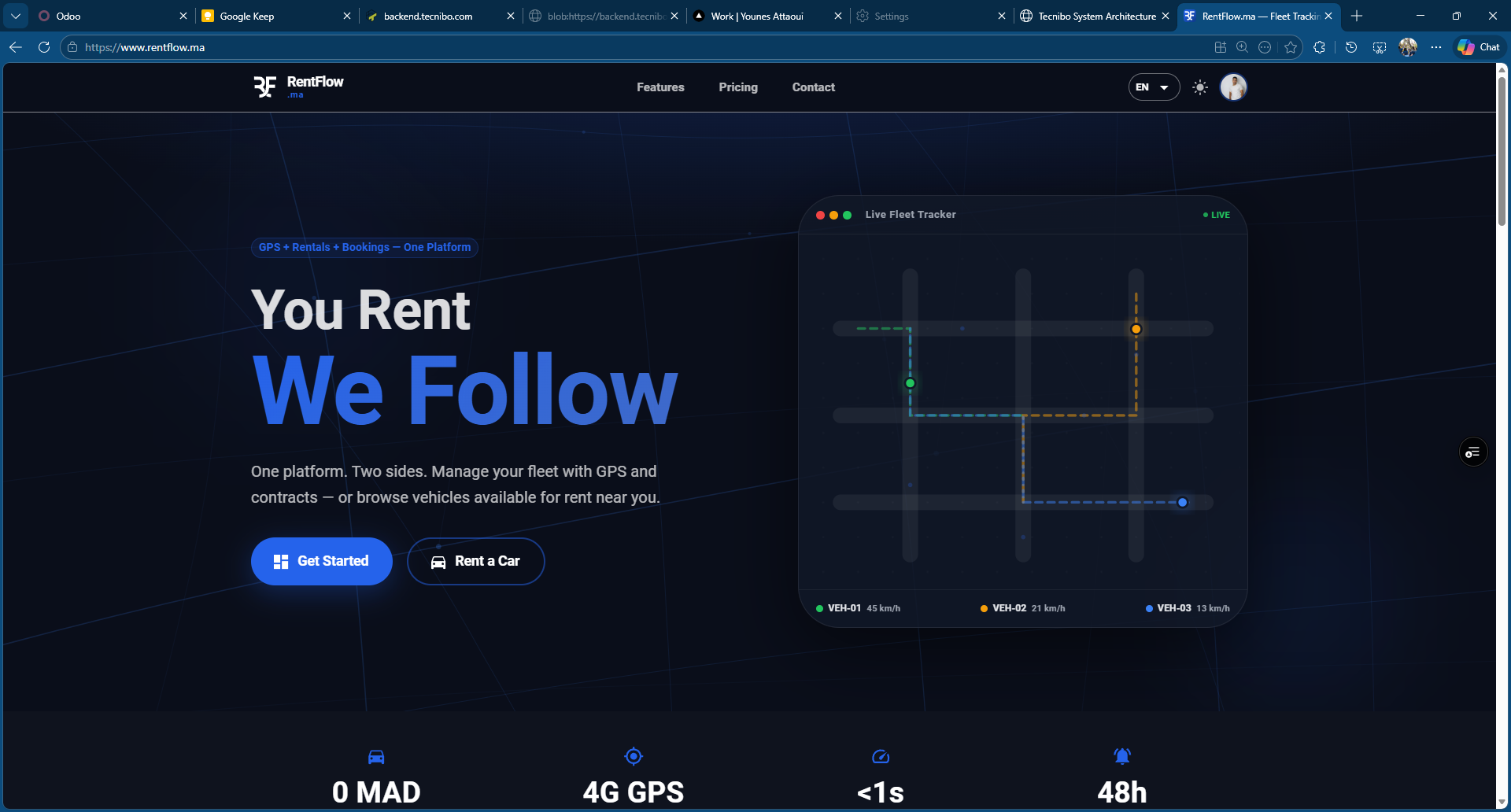Open the user avatar menu on RentFlow
The height and width of the screenshot is (812, 1511).
tap(1233, 87)
